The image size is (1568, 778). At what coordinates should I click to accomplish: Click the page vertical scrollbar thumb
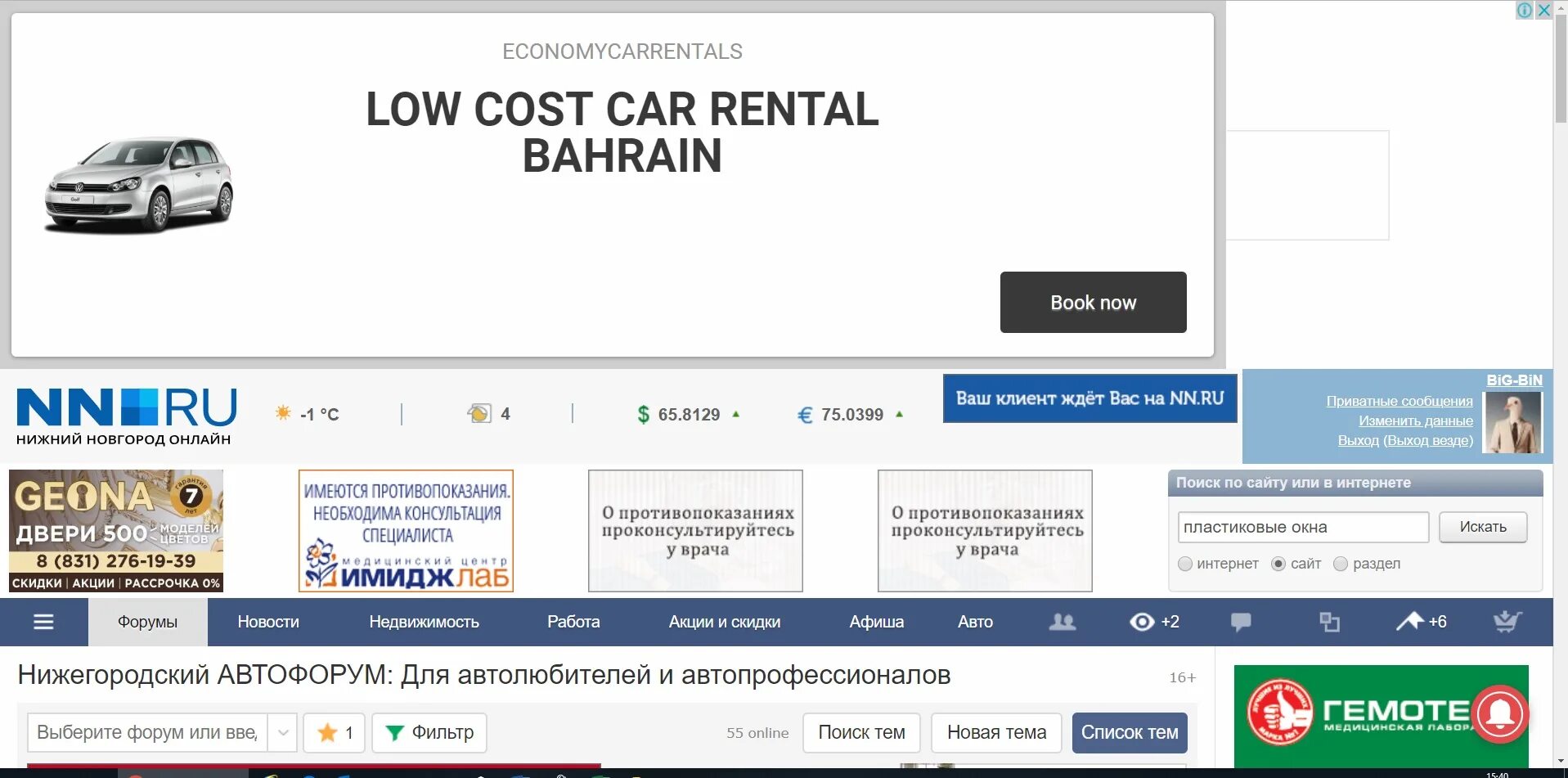[x=1561, y=70]
